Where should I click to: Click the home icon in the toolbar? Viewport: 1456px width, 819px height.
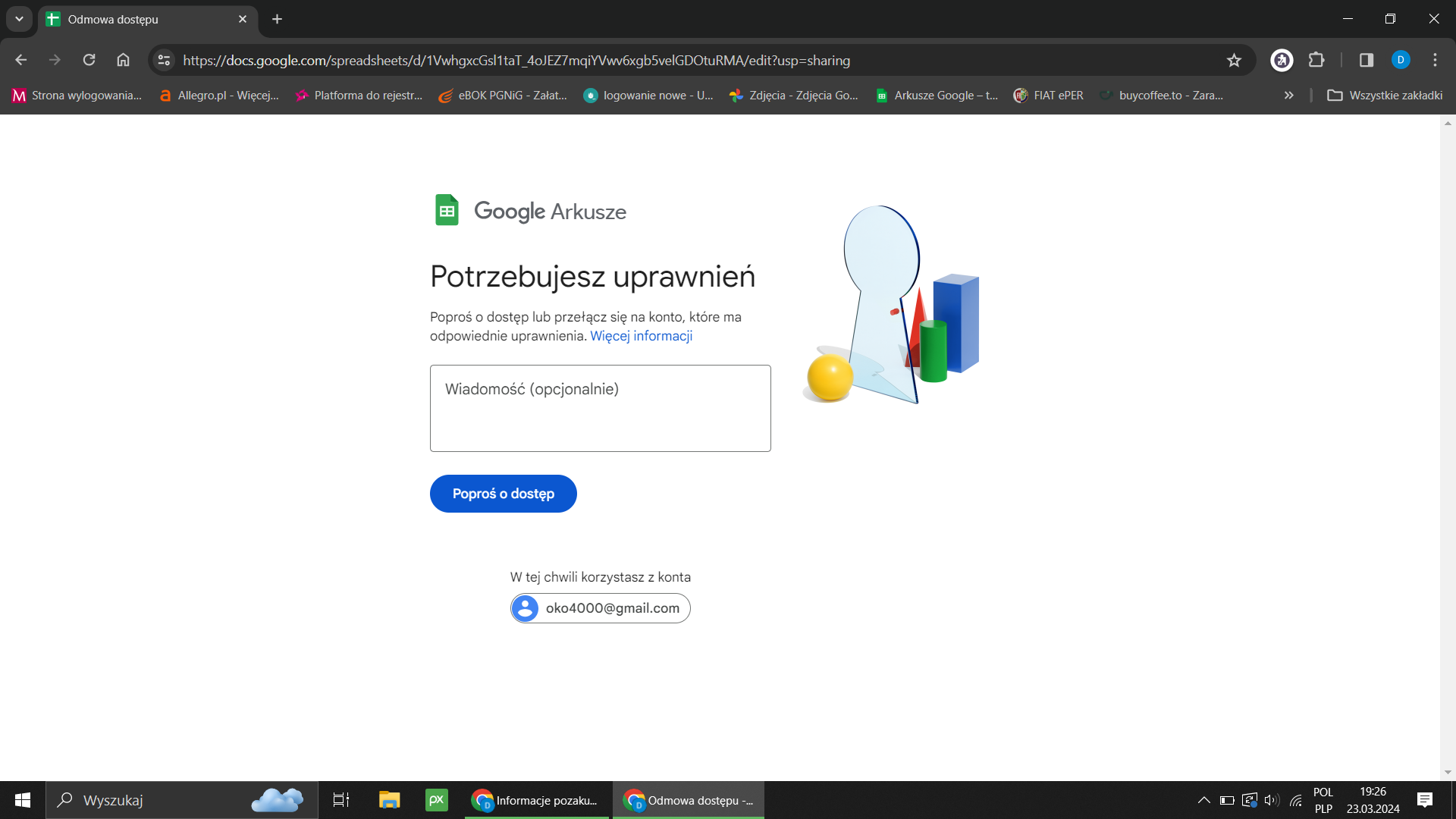click(123, 60)
